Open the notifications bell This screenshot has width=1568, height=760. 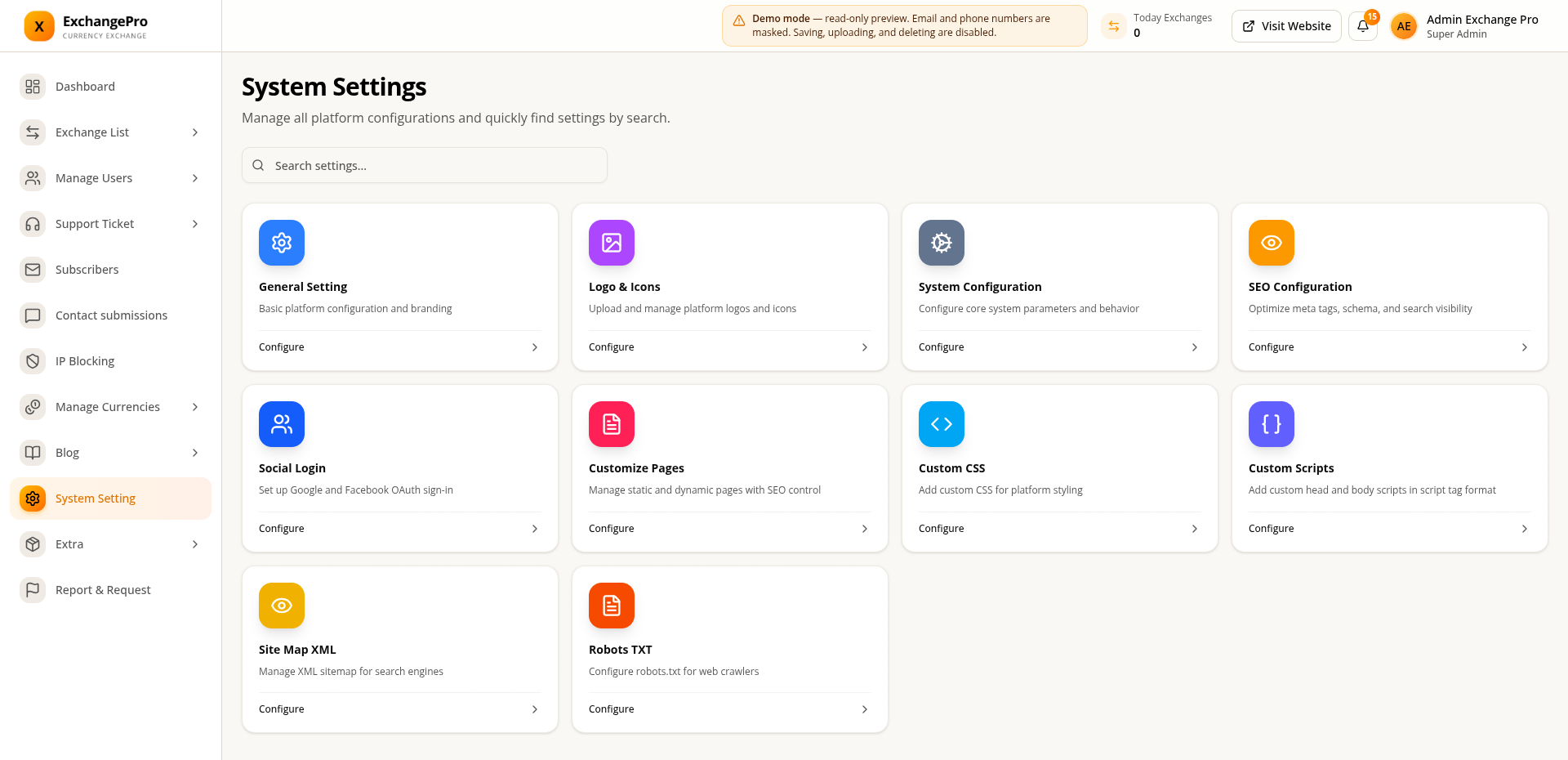(1363, 26)
